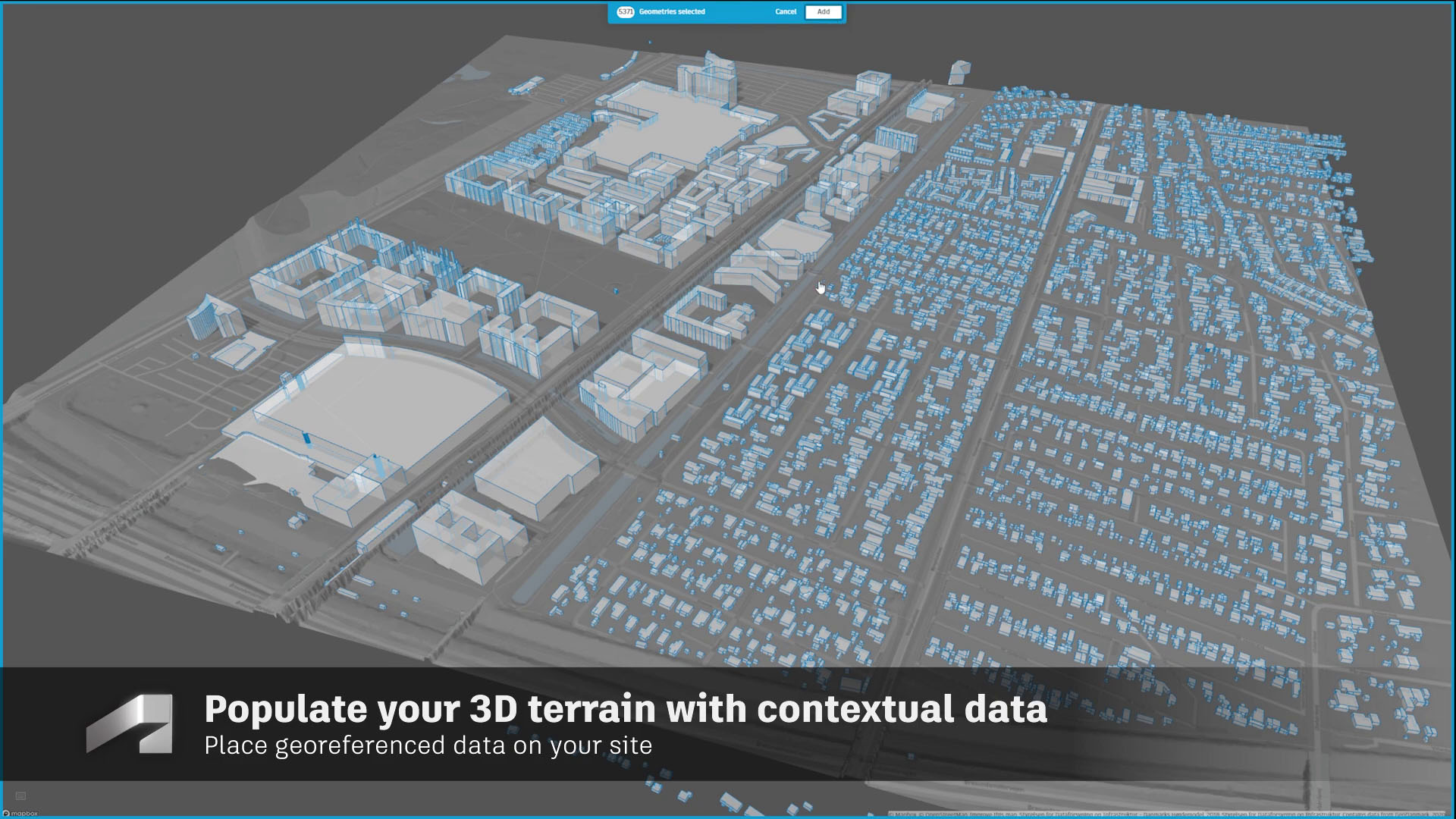
Task: Click the Autodesk Forma logo in banner
Action: pos(130,723)
